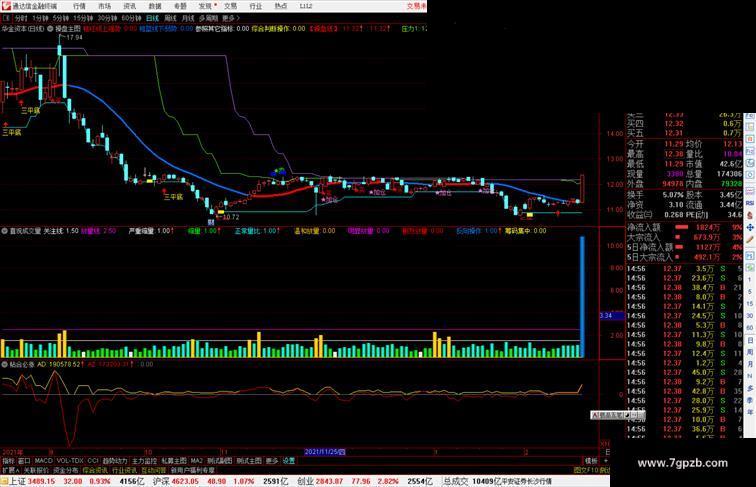Open the 数据 menu

(155, 6)
